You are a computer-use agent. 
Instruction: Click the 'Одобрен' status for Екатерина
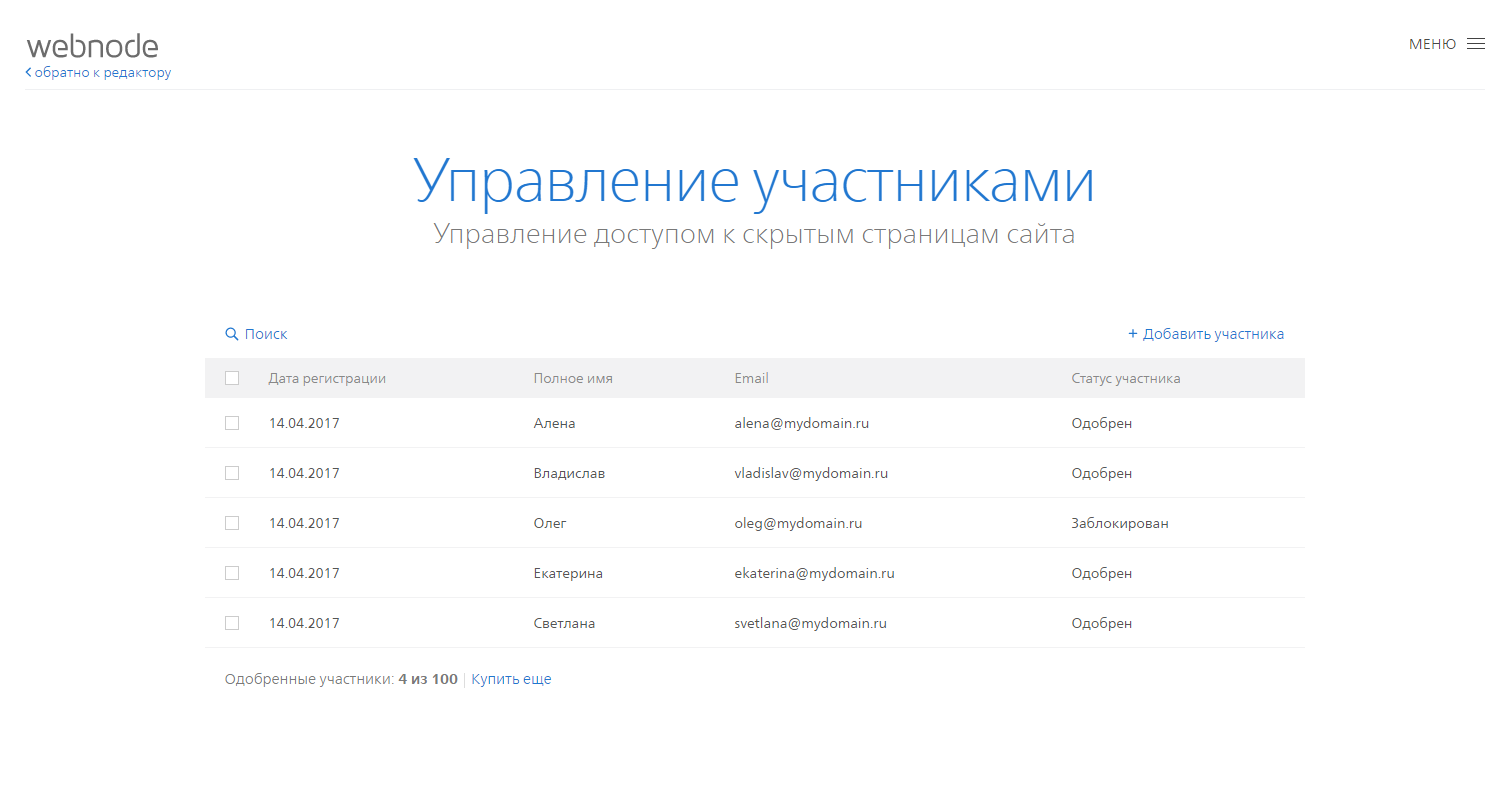pyautogui.click(x=1102, y=573)
